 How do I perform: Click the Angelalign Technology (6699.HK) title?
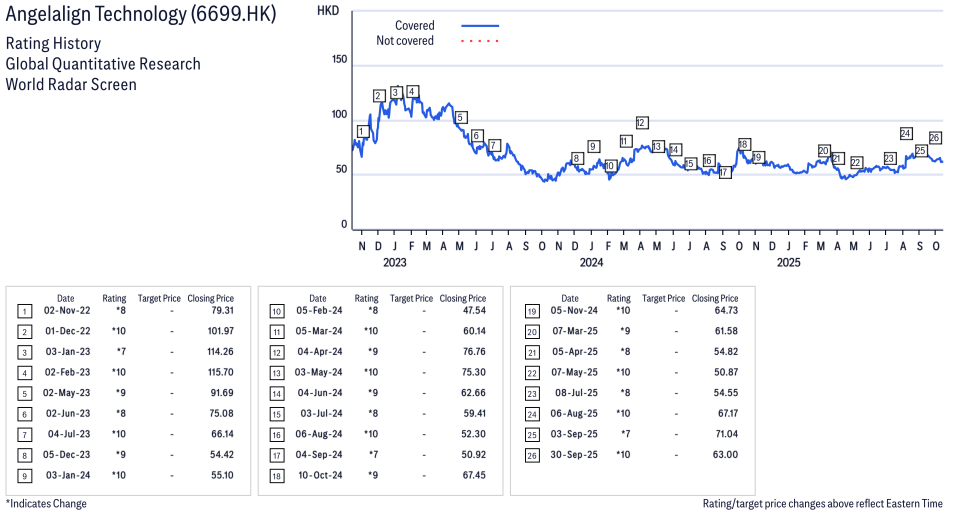[x=141, y=15]
